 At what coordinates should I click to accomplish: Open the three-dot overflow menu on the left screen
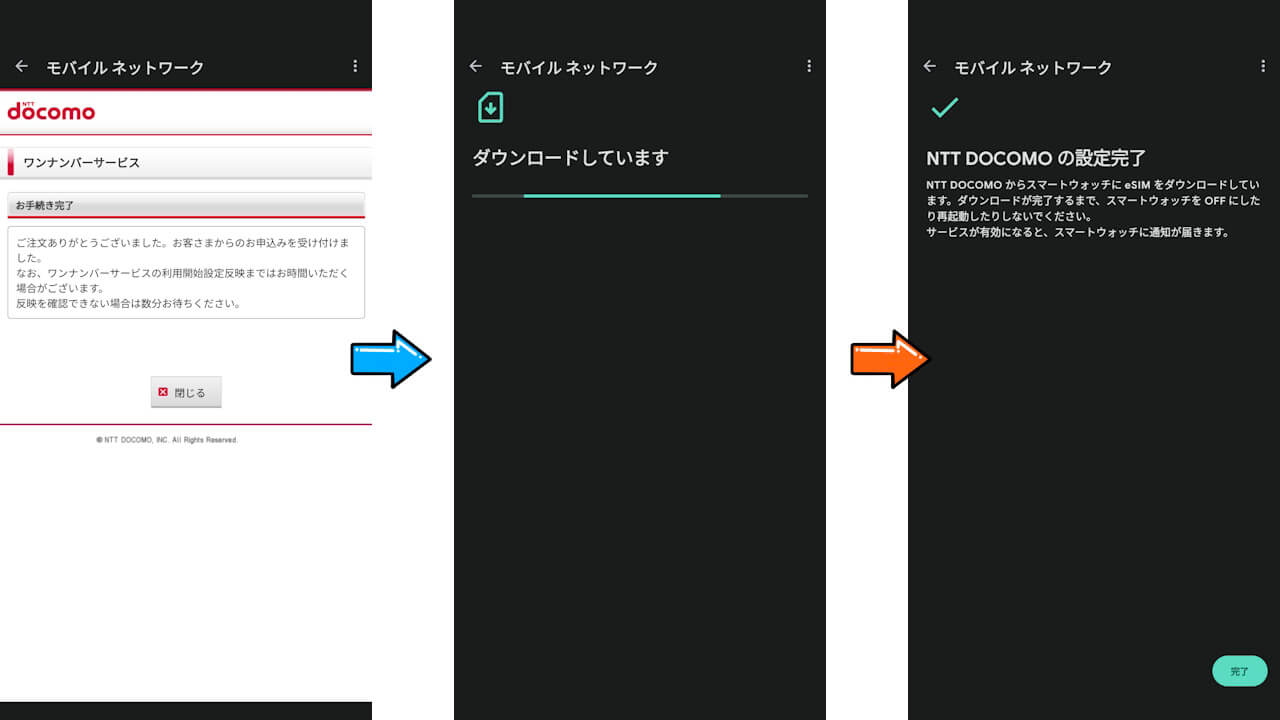355,67
